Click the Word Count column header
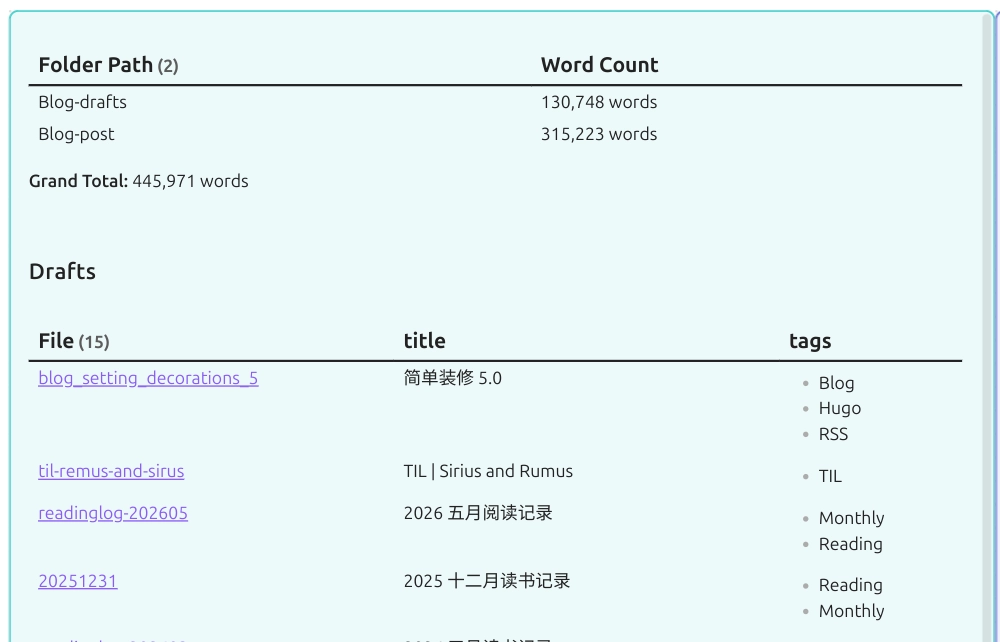 (599, 65)
